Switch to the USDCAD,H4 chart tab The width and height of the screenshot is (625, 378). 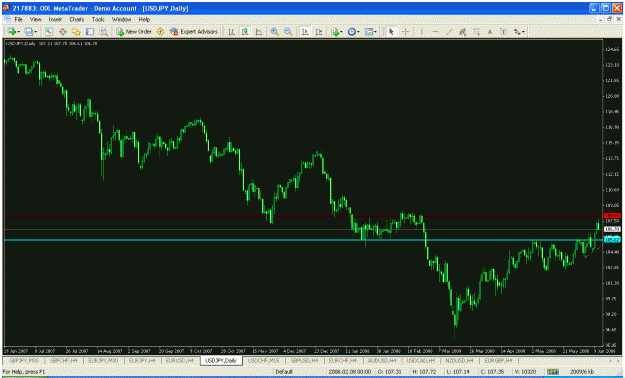[x=420, y=360]
